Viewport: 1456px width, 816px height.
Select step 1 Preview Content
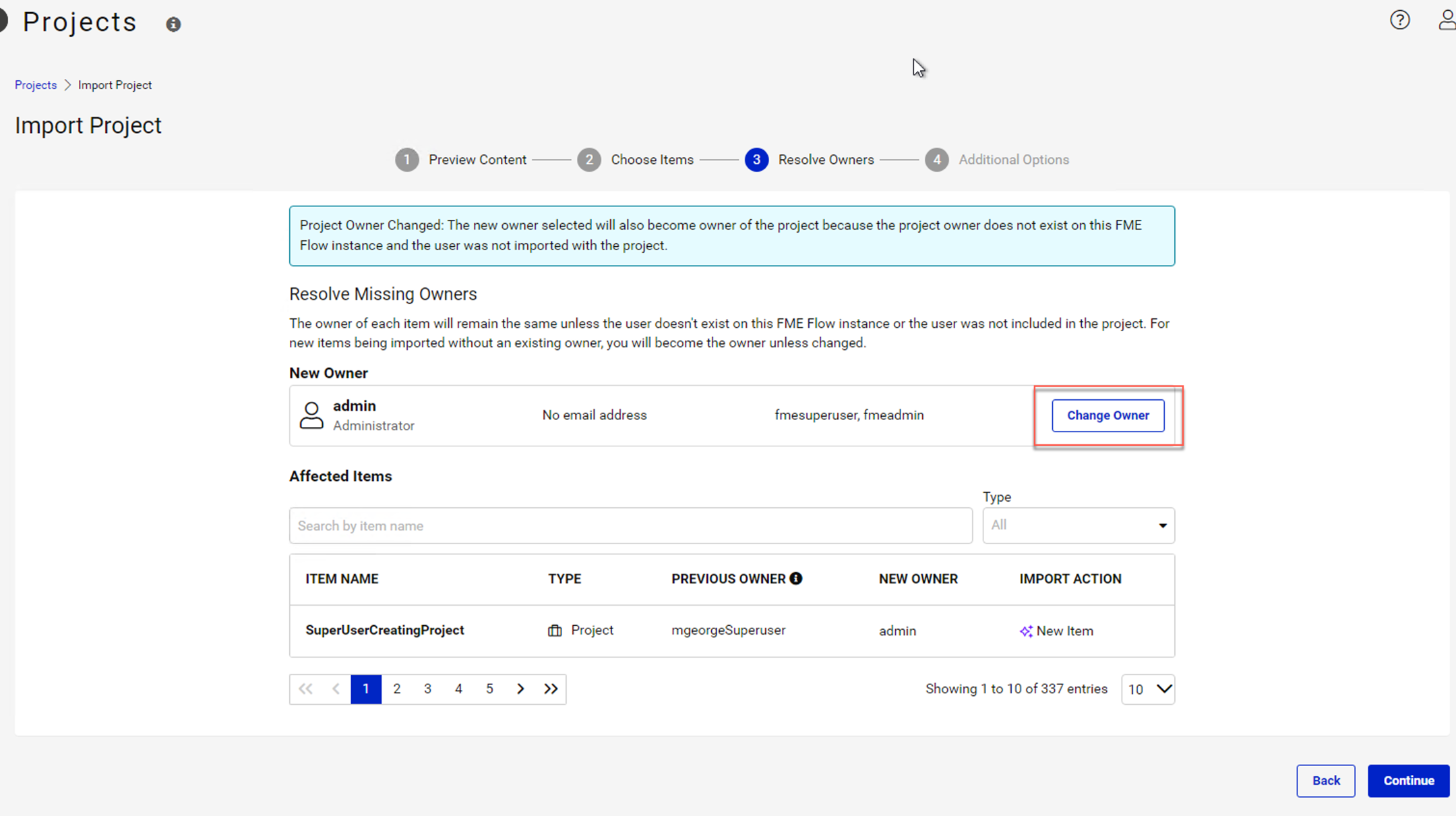tap(461, 160)
